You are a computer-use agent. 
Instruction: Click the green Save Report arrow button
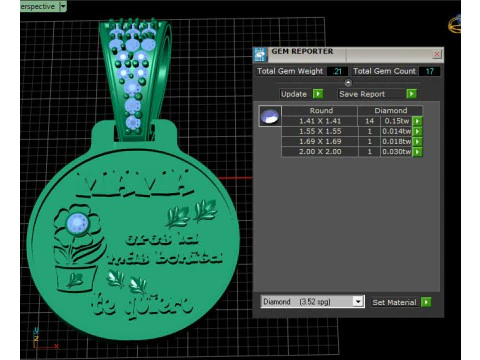[x=411, y=94]
